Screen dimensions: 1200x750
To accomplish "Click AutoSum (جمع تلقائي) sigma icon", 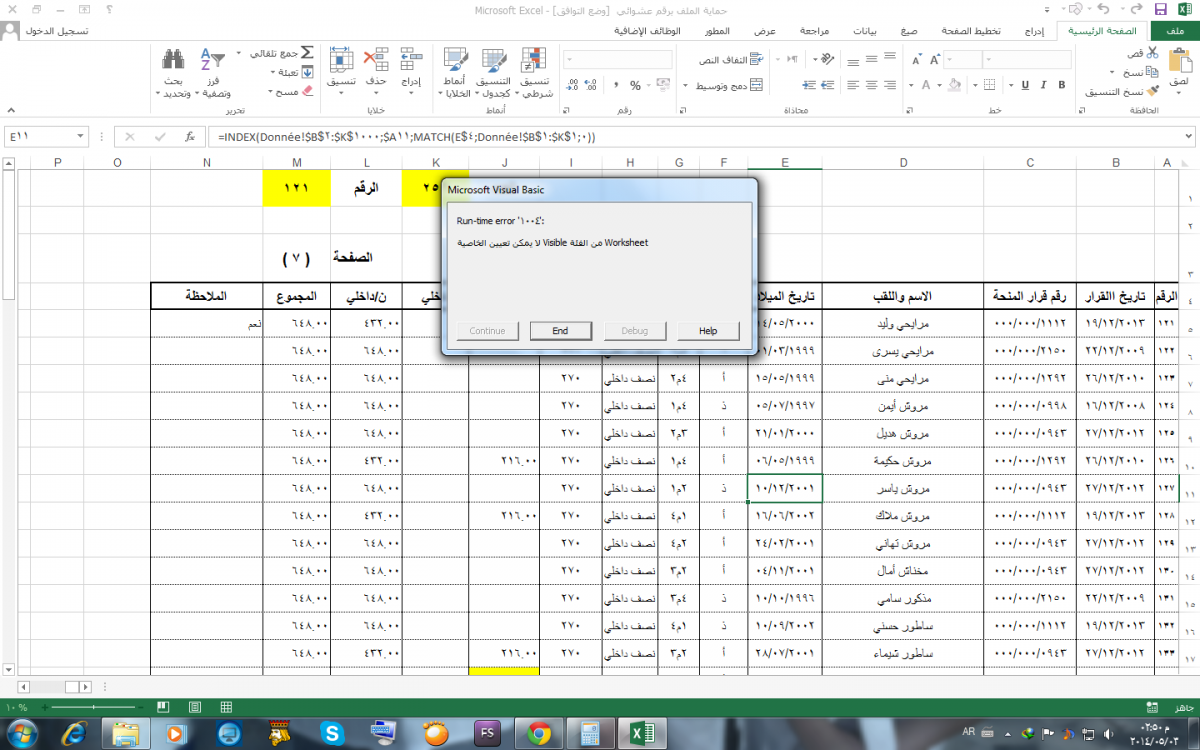I will (307, 52).
